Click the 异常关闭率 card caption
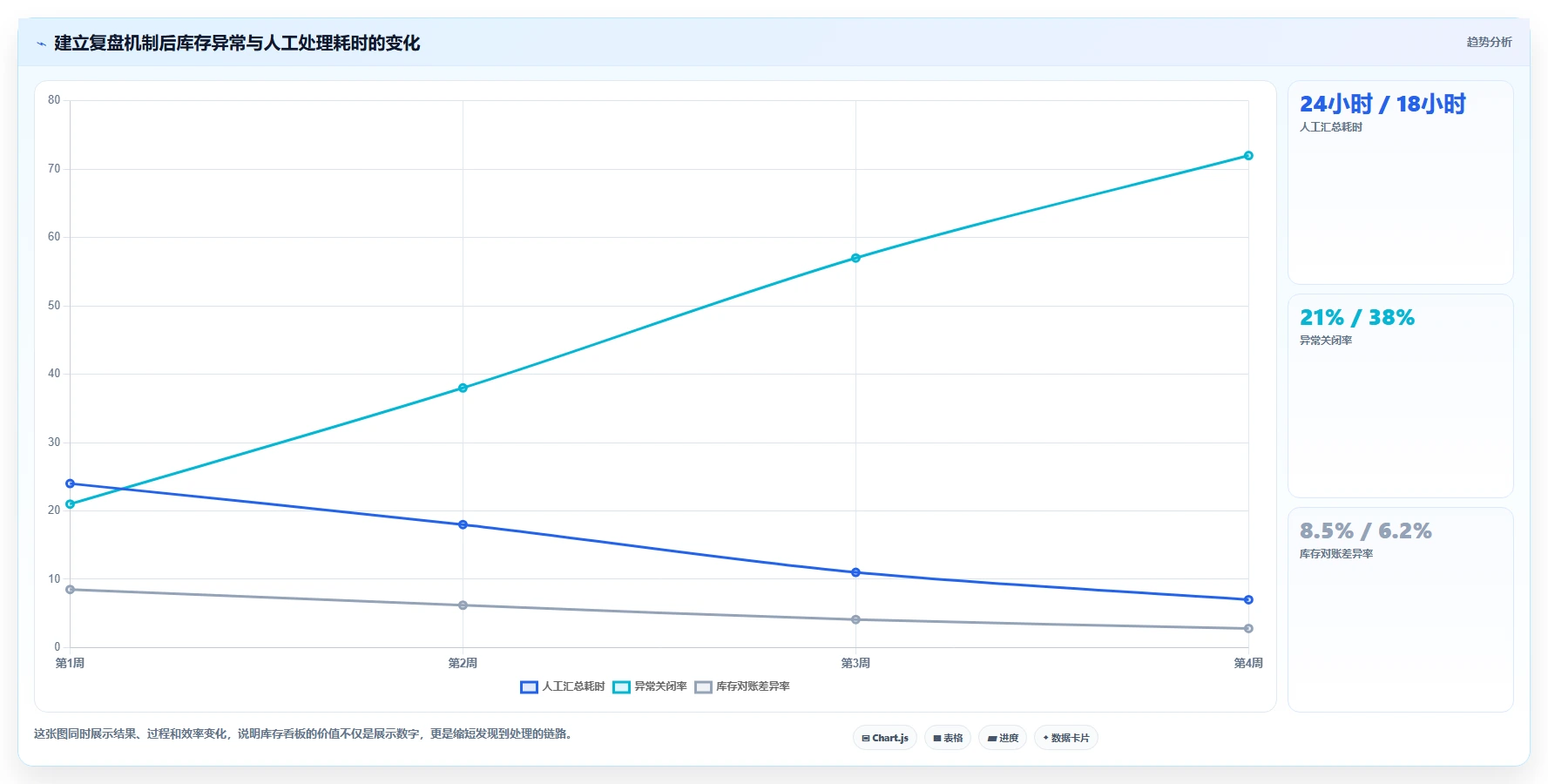This screenshot has height=784, width=1548. (x=1326, y=341)
